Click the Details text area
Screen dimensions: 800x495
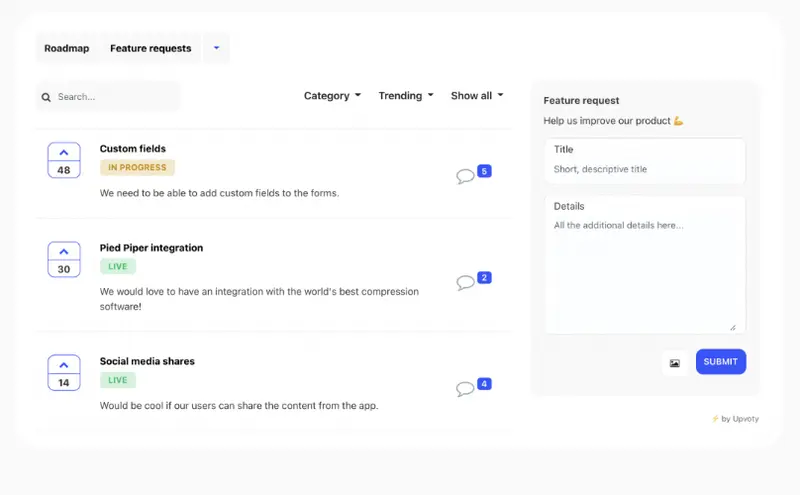point(644,265)
